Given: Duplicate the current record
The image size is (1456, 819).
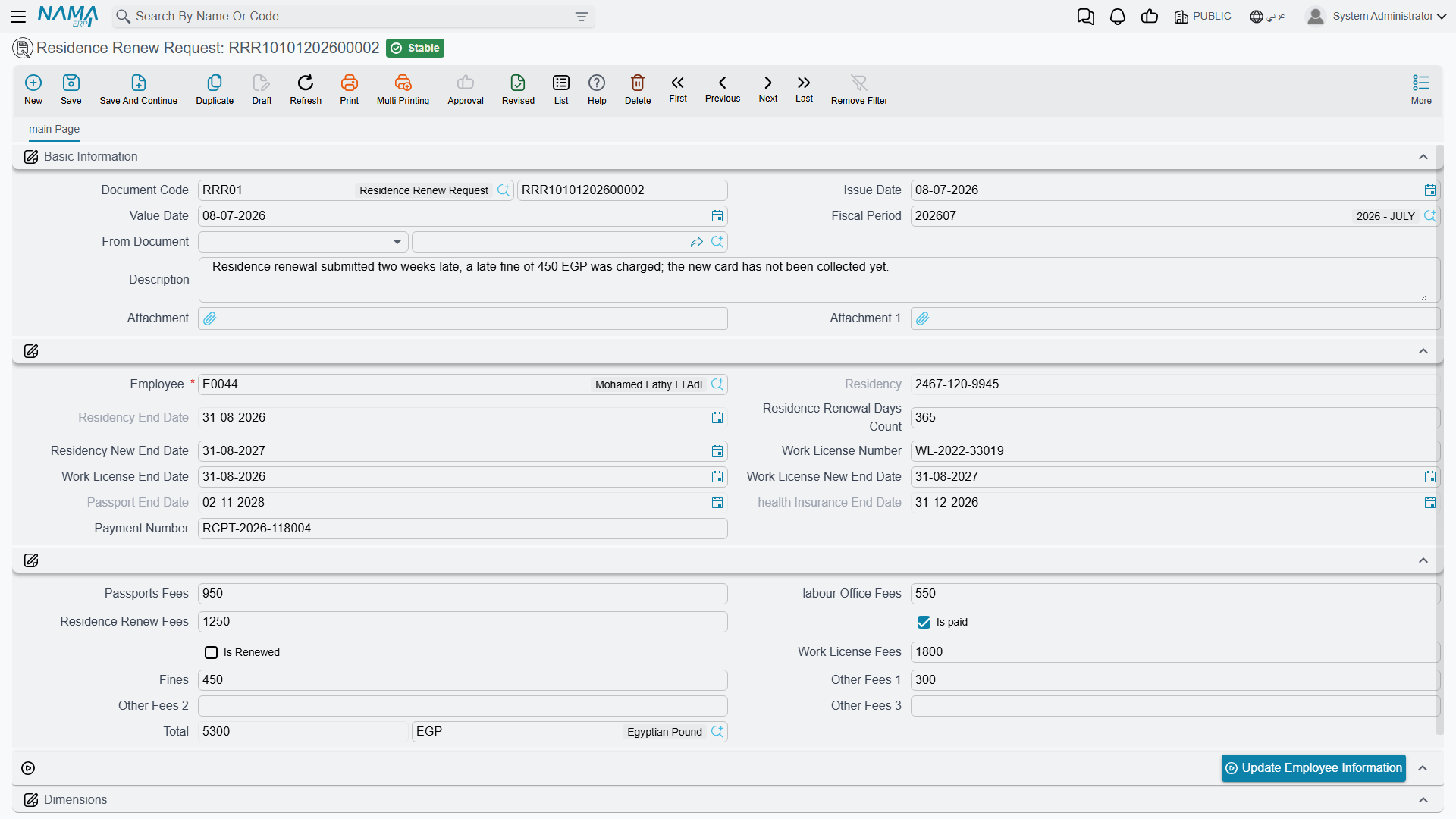Looking at the screenshot, I should click(x=215, y=89).
